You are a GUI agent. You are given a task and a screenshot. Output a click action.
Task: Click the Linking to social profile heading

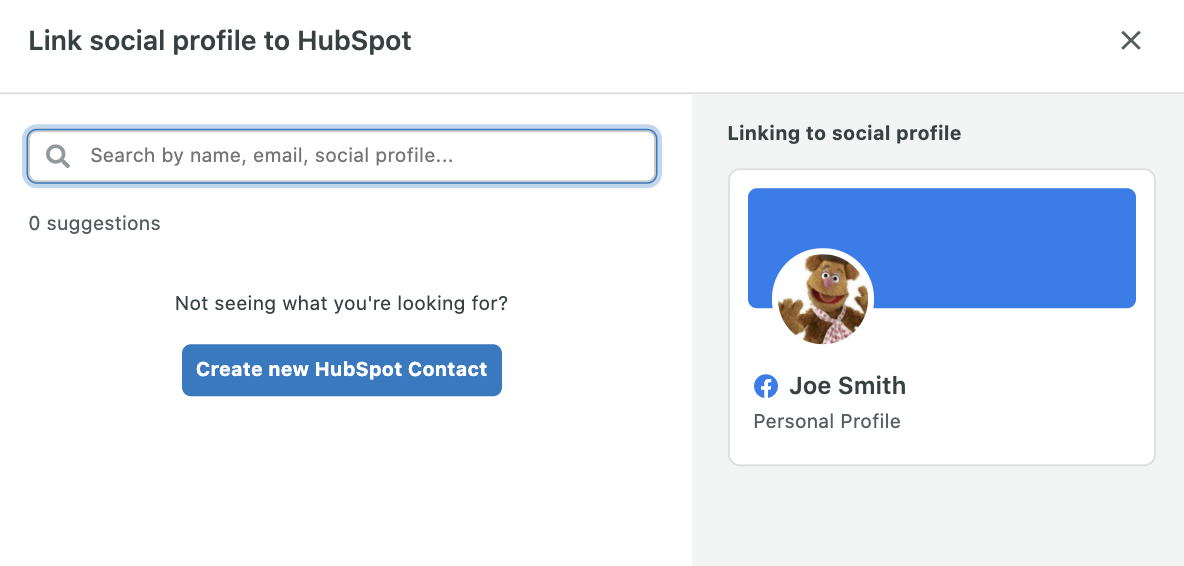coord(844,134)
